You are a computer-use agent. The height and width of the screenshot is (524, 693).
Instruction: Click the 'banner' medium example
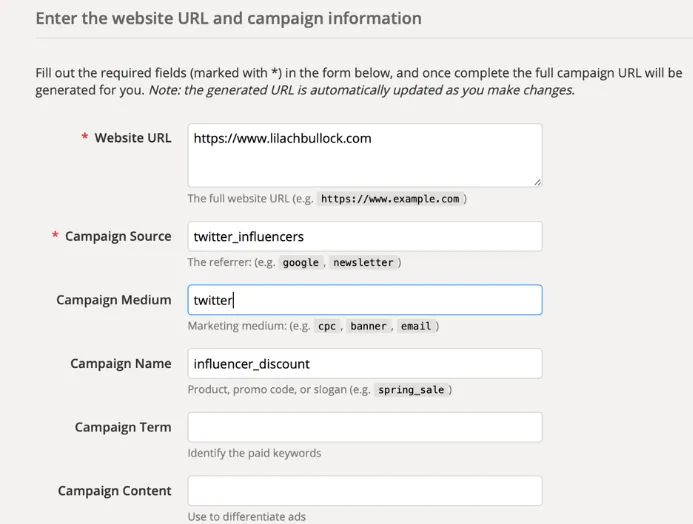click(x=369, y=326)
